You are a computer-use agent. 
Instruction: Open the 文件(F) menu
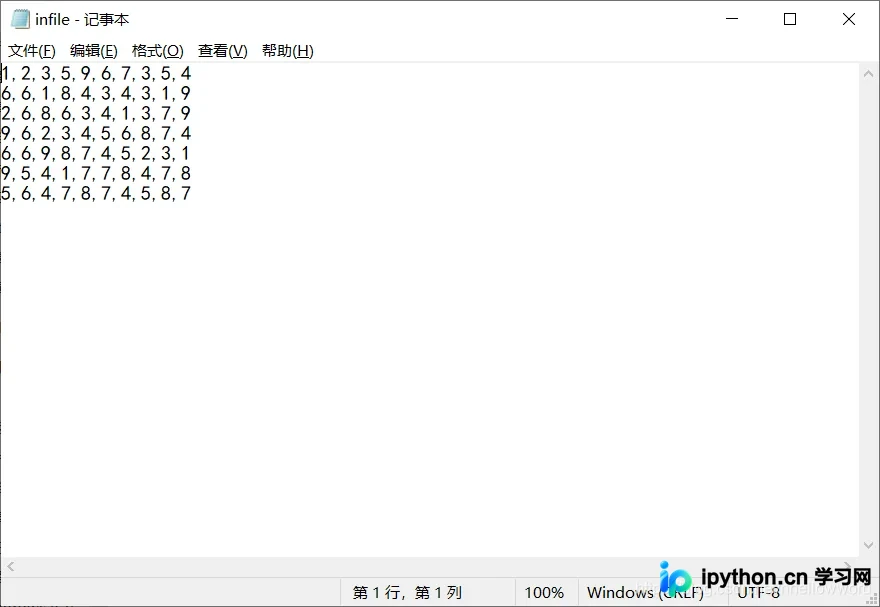pos(32,51)
